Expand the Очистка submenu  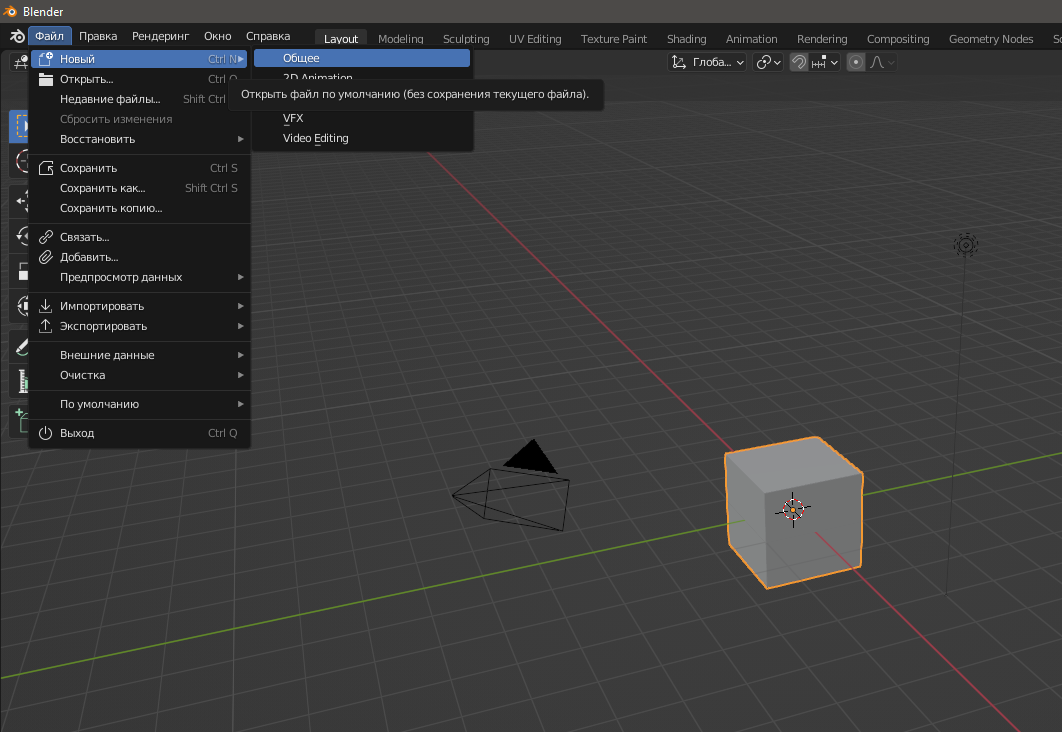140,375
